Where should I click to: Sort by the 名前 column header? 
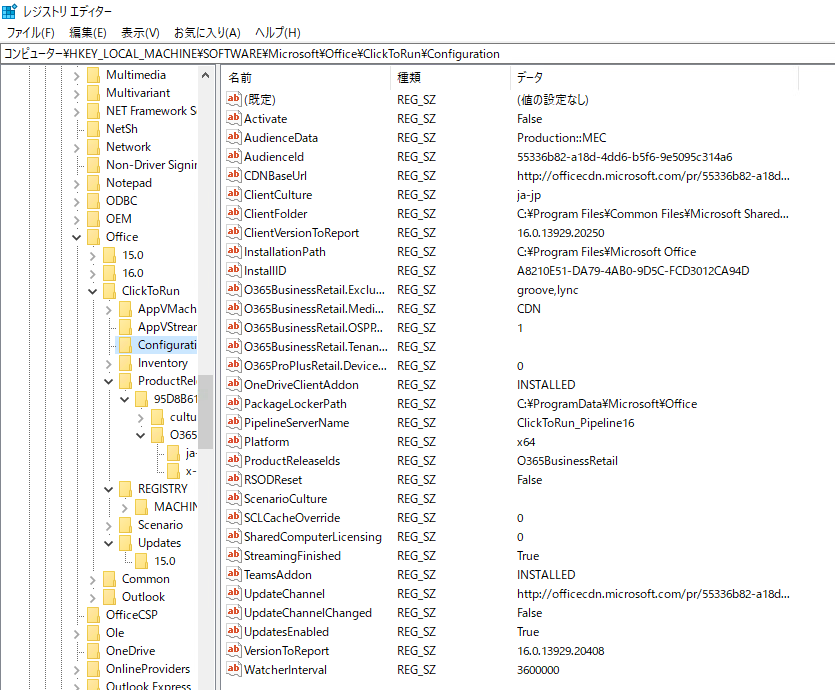306,78
